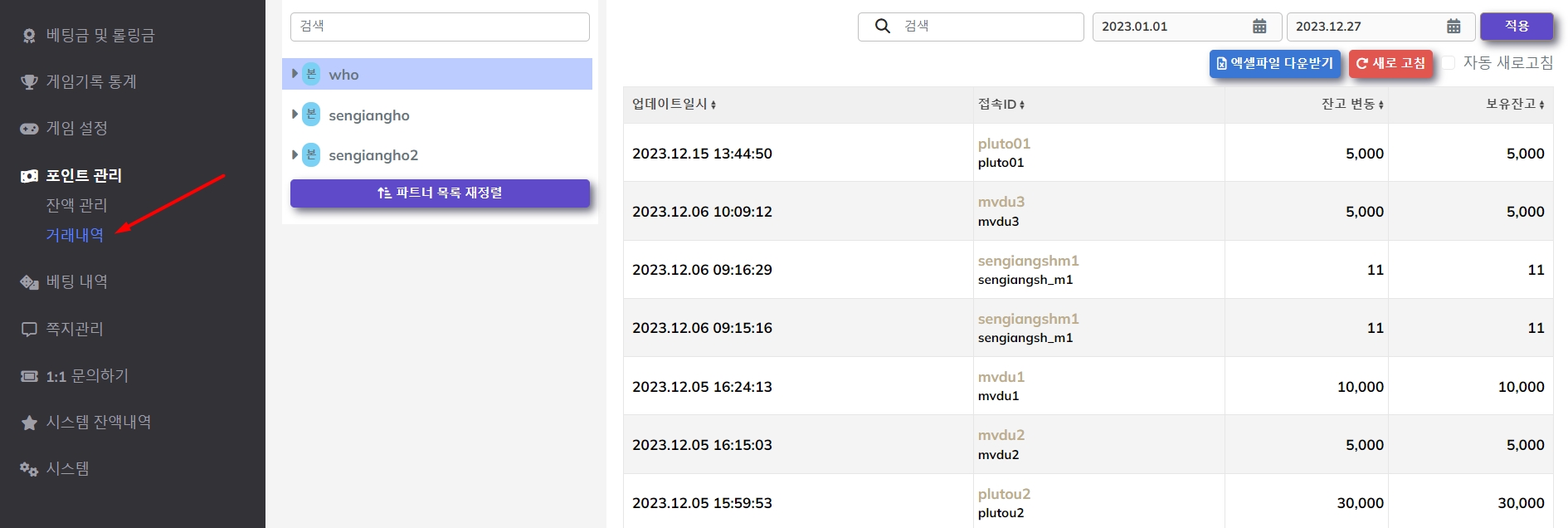Open 거래내역 in the sidebar
The height and width of the screenshot is (528, 1568).
pyautogui.click(x=75, y=235)
